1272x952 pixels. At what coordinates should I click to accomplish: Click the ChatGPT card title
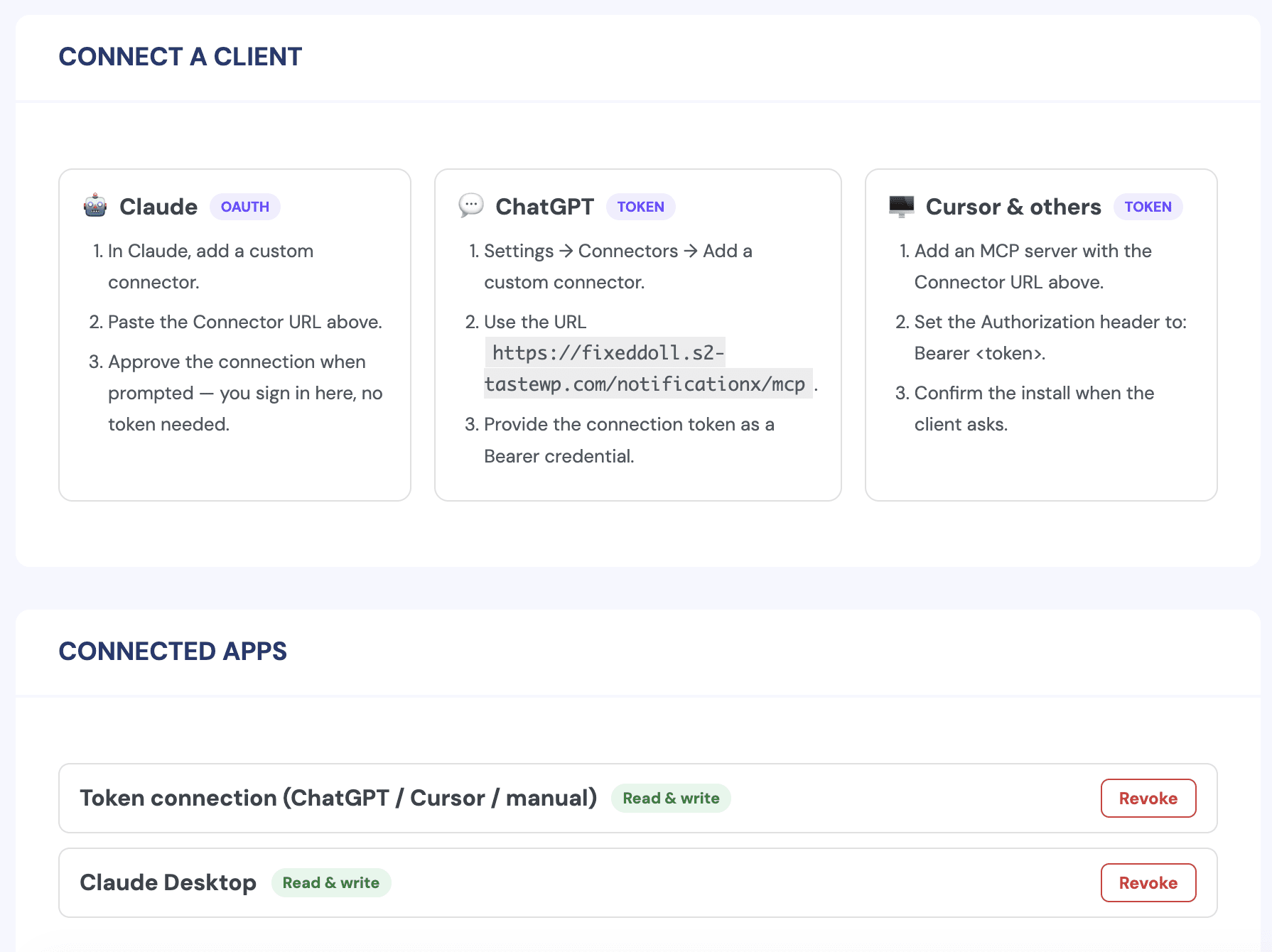(545, 207)
